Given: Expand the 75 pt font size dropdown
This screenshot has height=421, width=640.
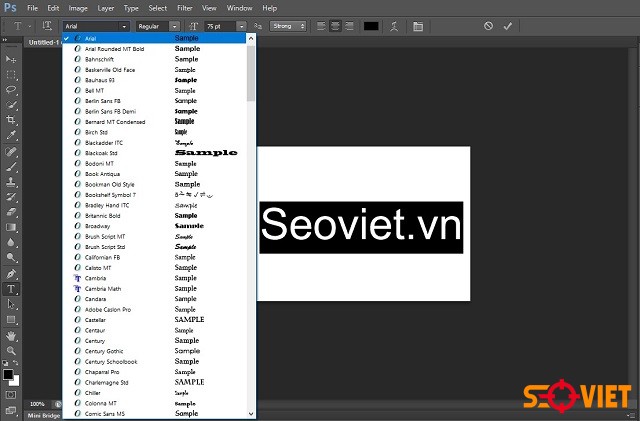Looking at the screenshot, I should [242, 25].
